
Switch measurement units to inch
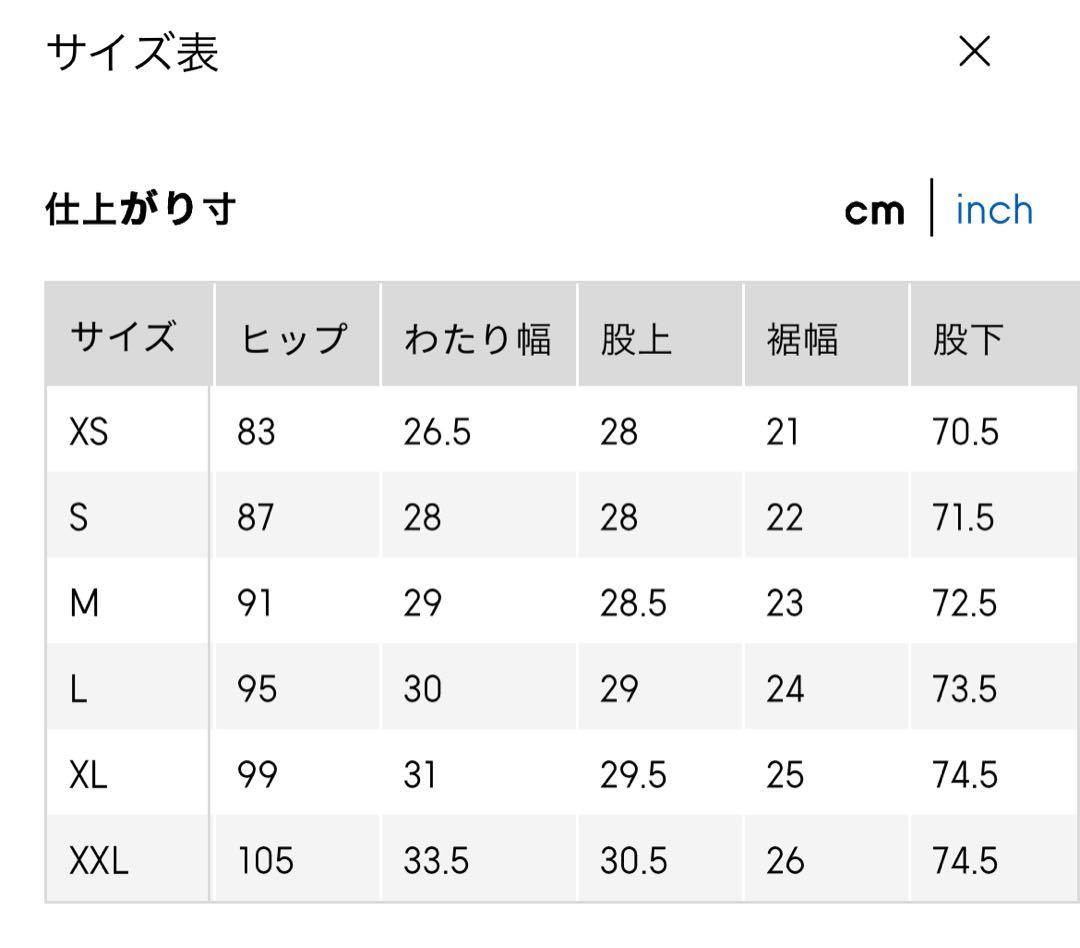[x=994, y=210]
